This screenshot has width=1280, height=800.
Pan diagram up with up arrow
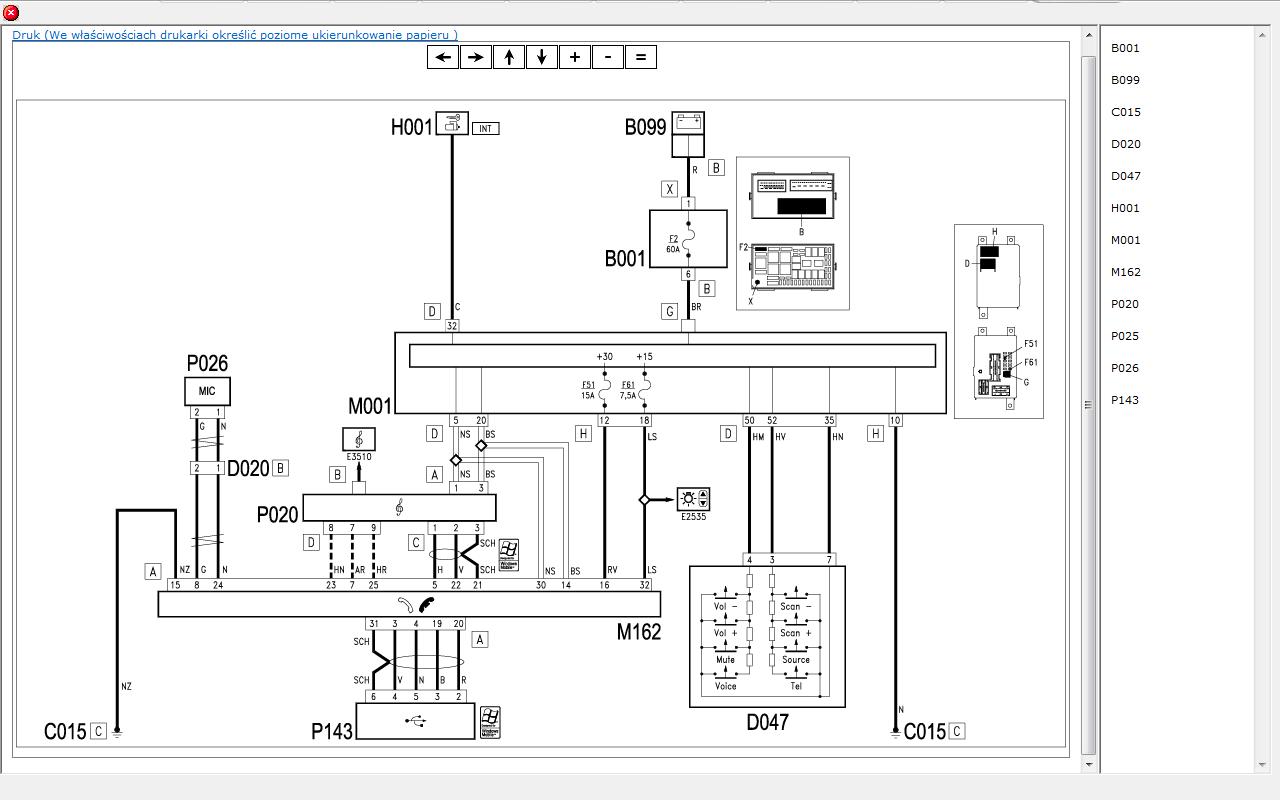tap(509, 57)
